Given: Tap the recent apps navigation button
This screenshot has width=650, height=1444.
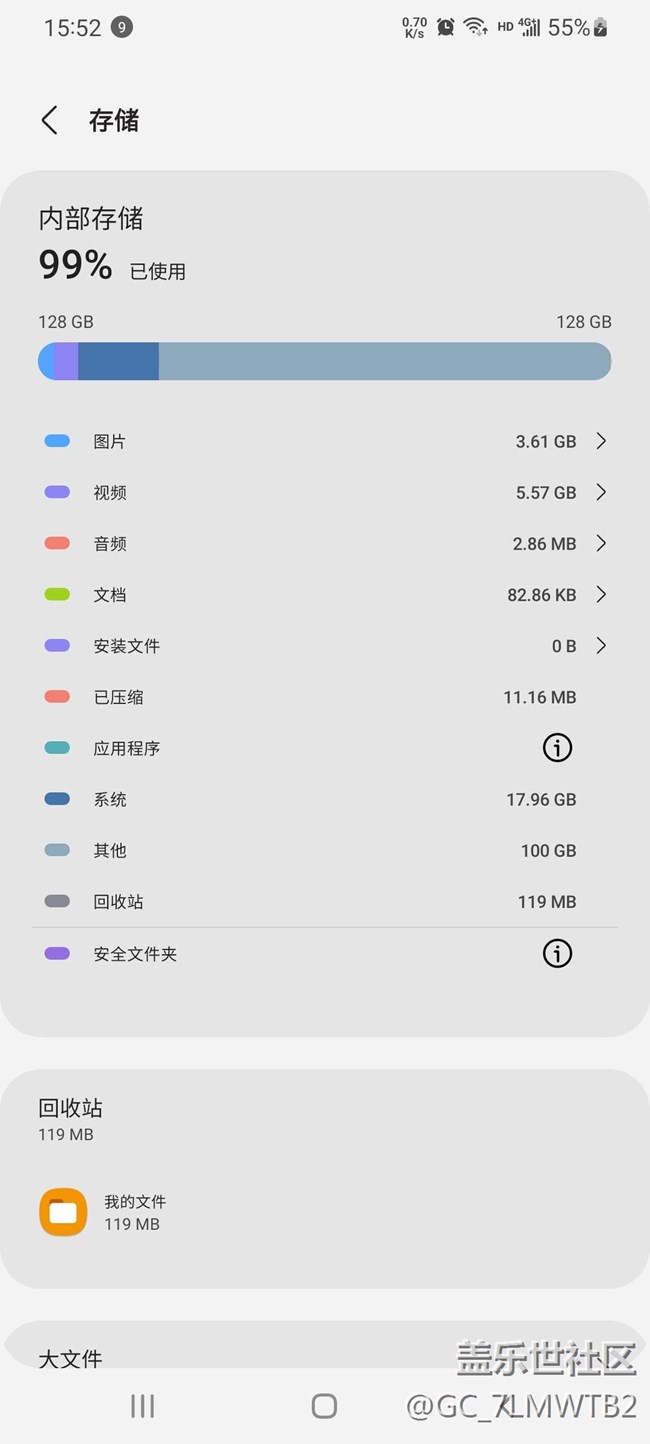Looking at the screenshot, I should [x=143, y=1406].
